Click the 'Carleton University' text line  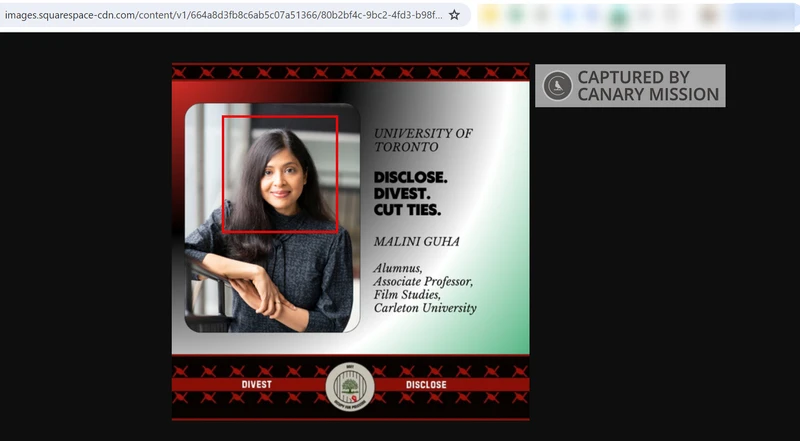point(425,308)
